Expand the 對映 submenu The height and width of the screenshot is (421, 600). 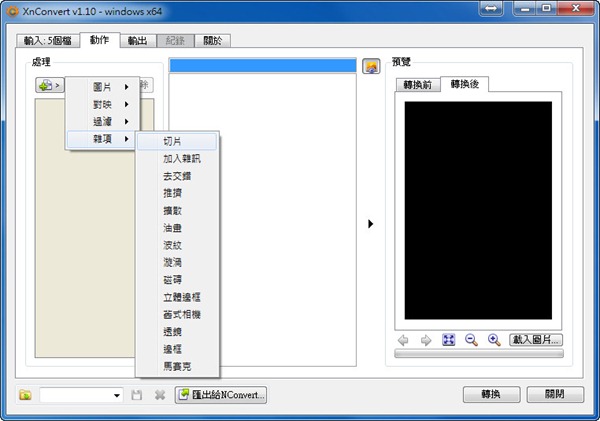pyautogui.click(x=102, y=104)
